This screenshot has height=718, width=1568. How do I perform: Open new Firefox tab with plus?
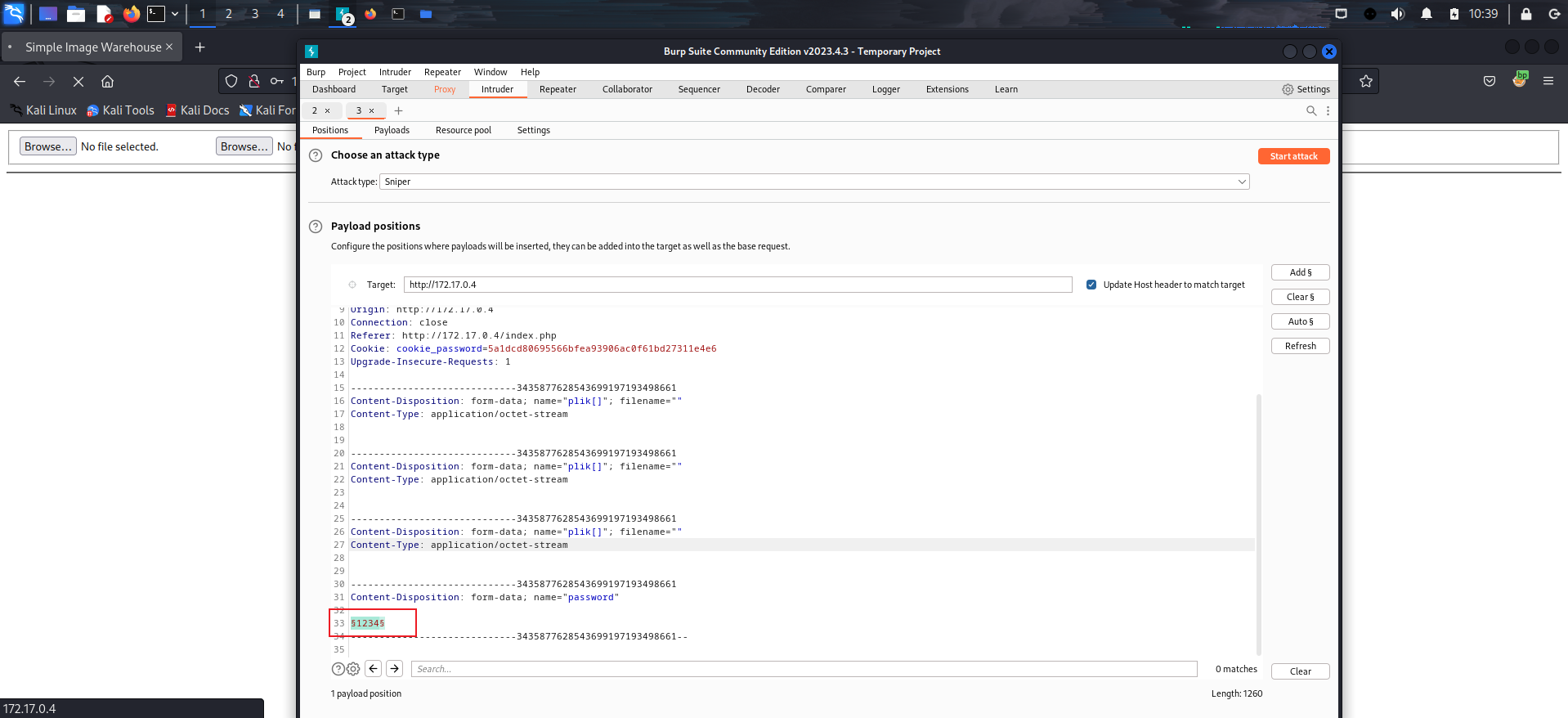coord(199,47)
